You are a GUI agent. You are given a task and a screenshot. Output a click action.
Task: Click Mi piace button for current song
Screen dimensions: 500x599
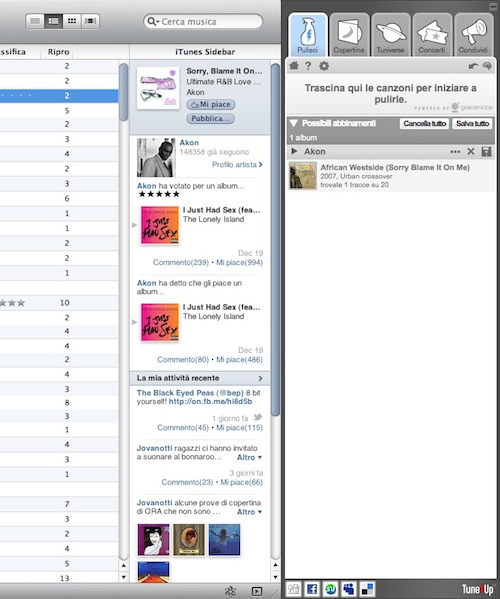tap(210, 104)
